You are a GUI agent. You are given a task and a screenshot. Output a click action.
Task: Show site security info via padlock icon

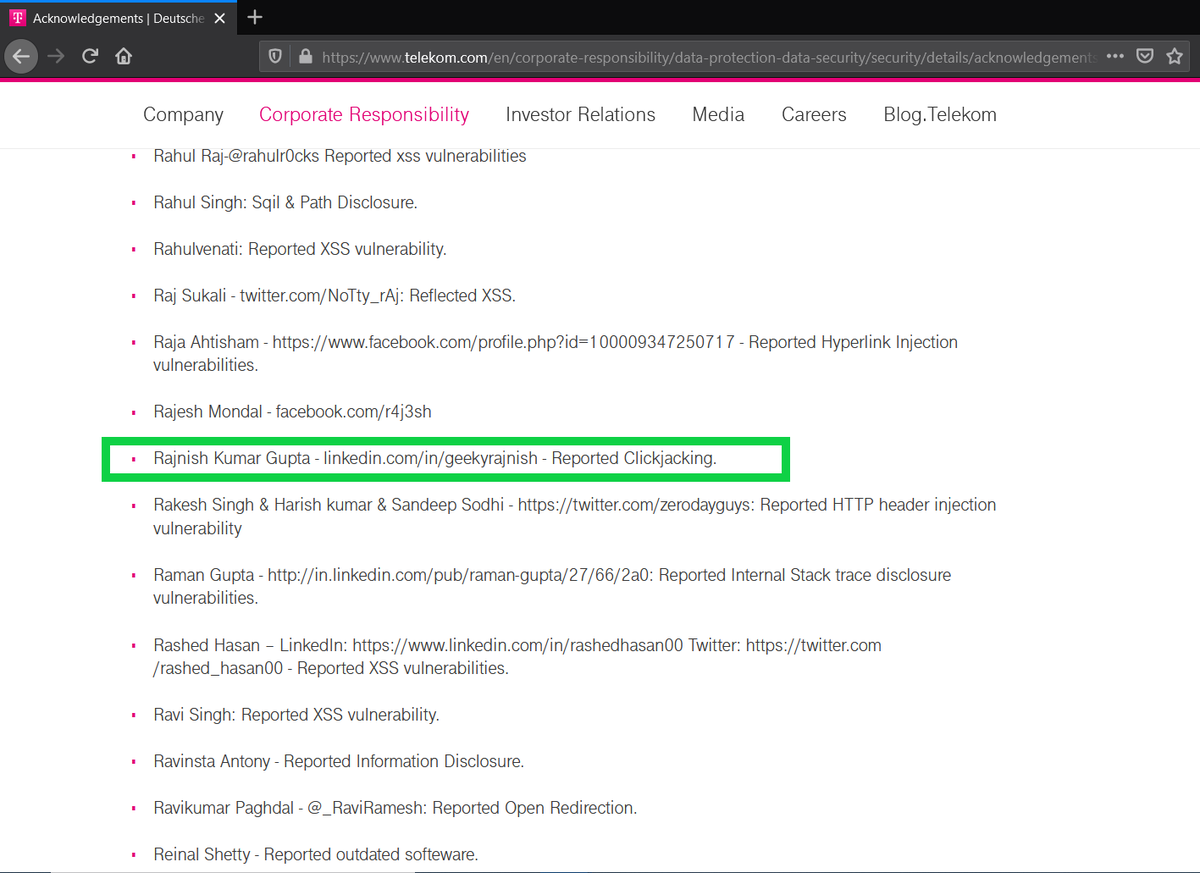pos(305,57)
